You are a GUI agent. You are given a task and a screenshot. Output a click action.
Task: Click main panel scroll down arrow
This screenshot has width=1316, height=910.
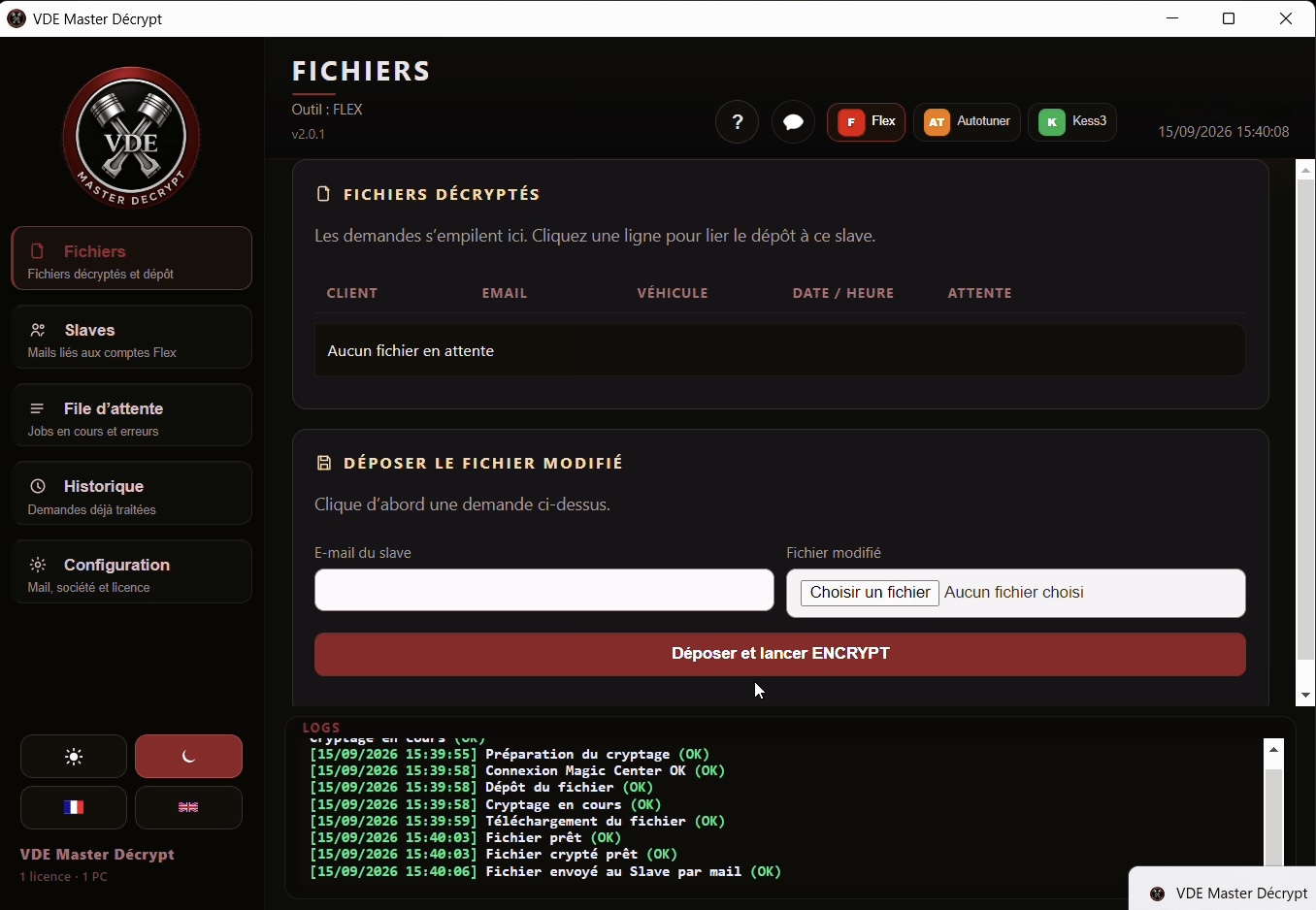coord(1307,696)
